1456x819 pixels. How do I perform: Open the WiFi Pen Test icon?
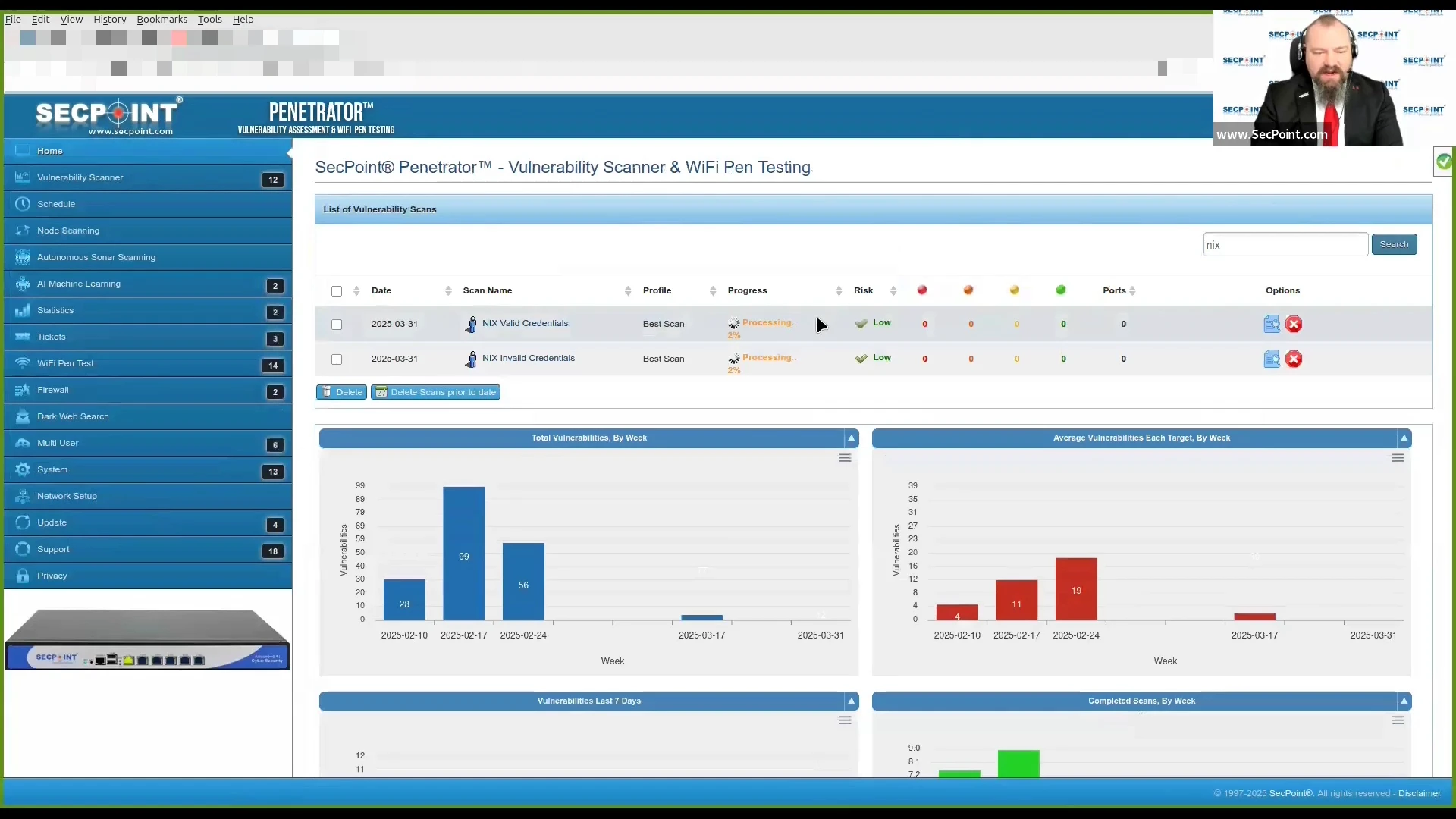click(x=23, y=363)
